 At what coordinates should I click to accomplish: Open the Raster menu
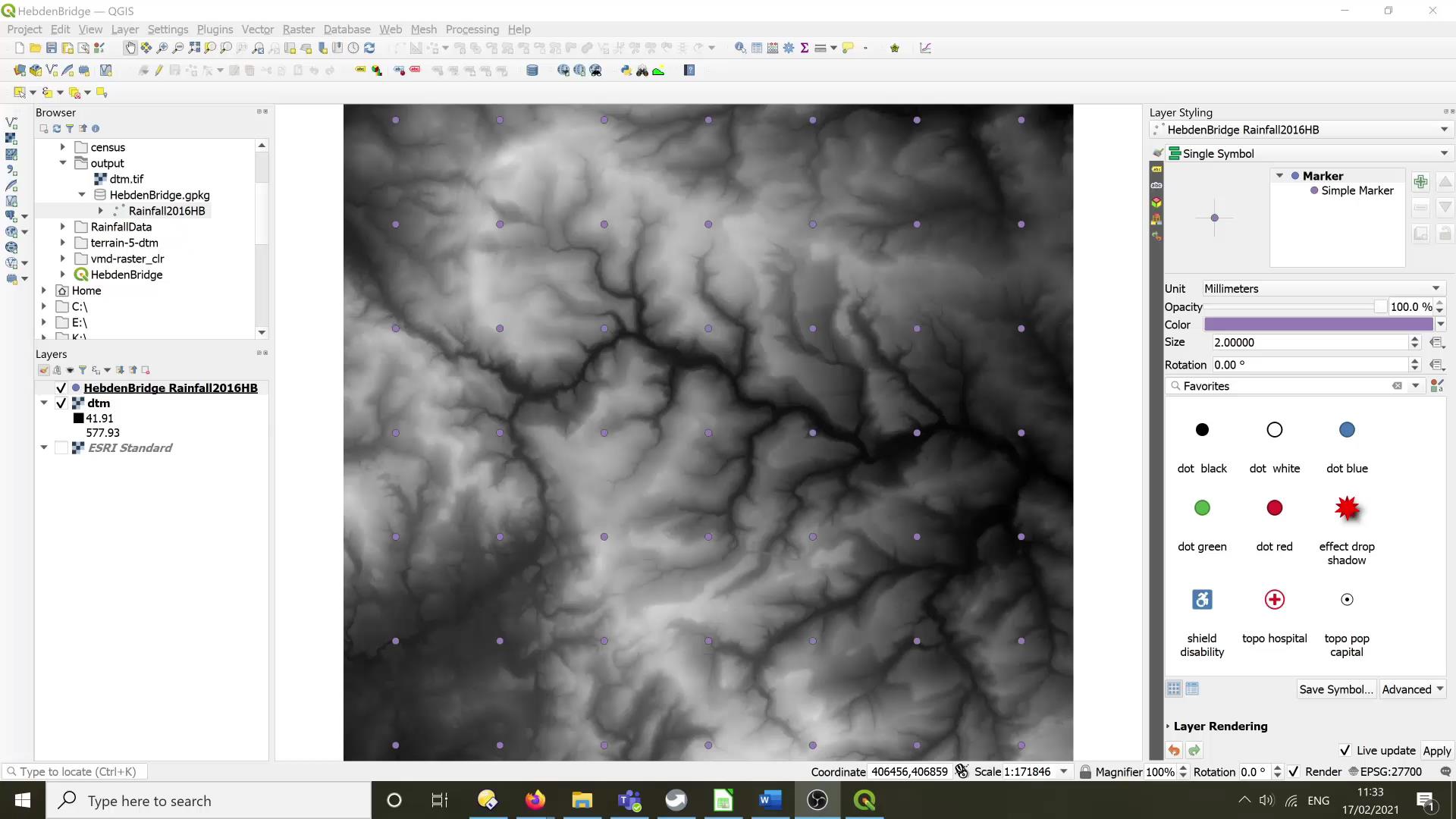(x=299, y=28)
